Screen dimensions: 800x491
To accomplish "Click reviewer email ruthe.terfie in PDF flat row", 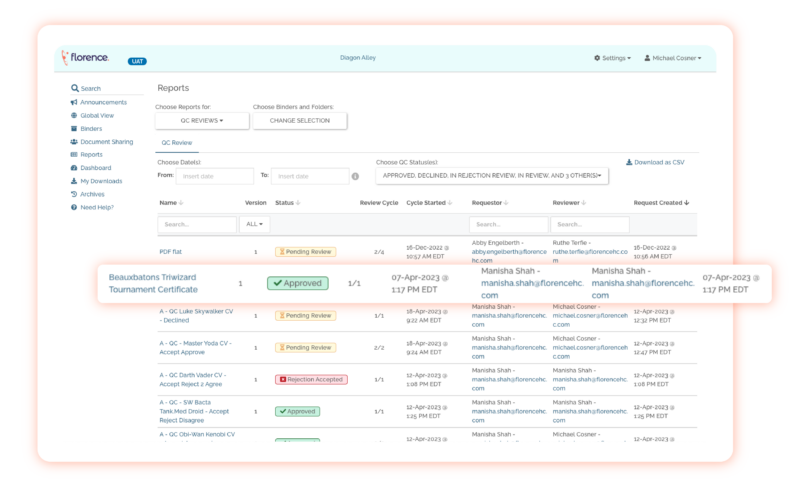I will tap(590, 256).
